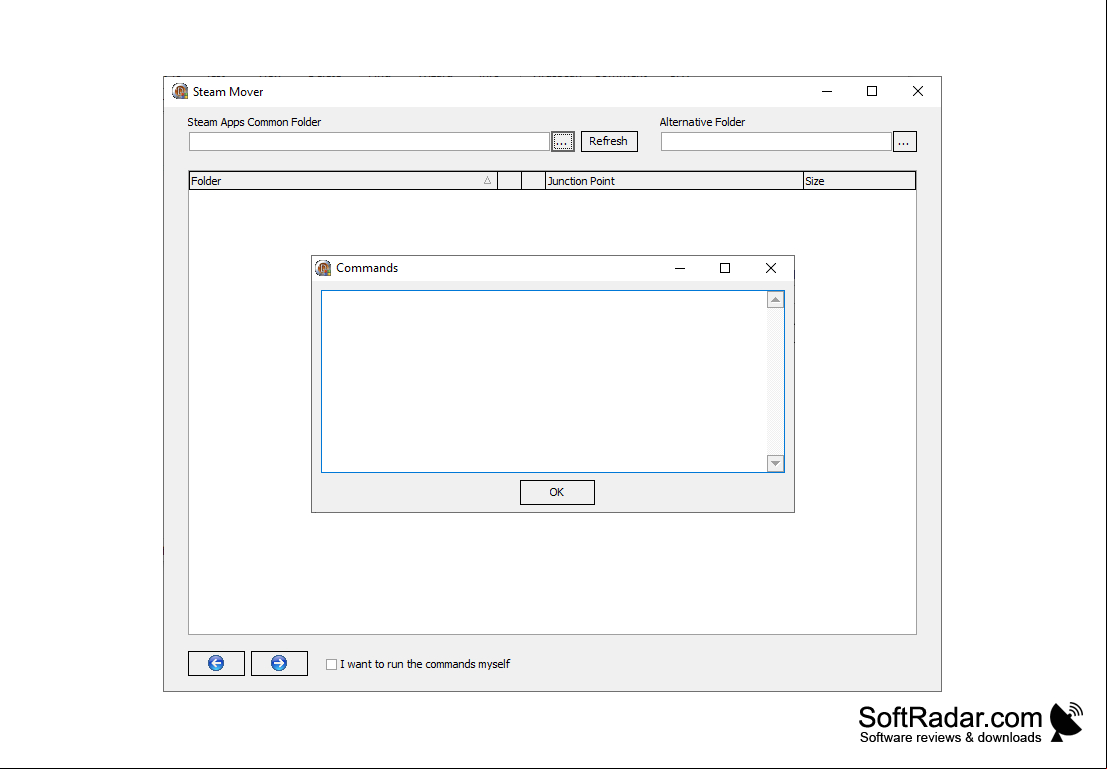This screenshot has width=1107, height=769.
Task: Sort by the Size column header
Action: tap(859, 181)
